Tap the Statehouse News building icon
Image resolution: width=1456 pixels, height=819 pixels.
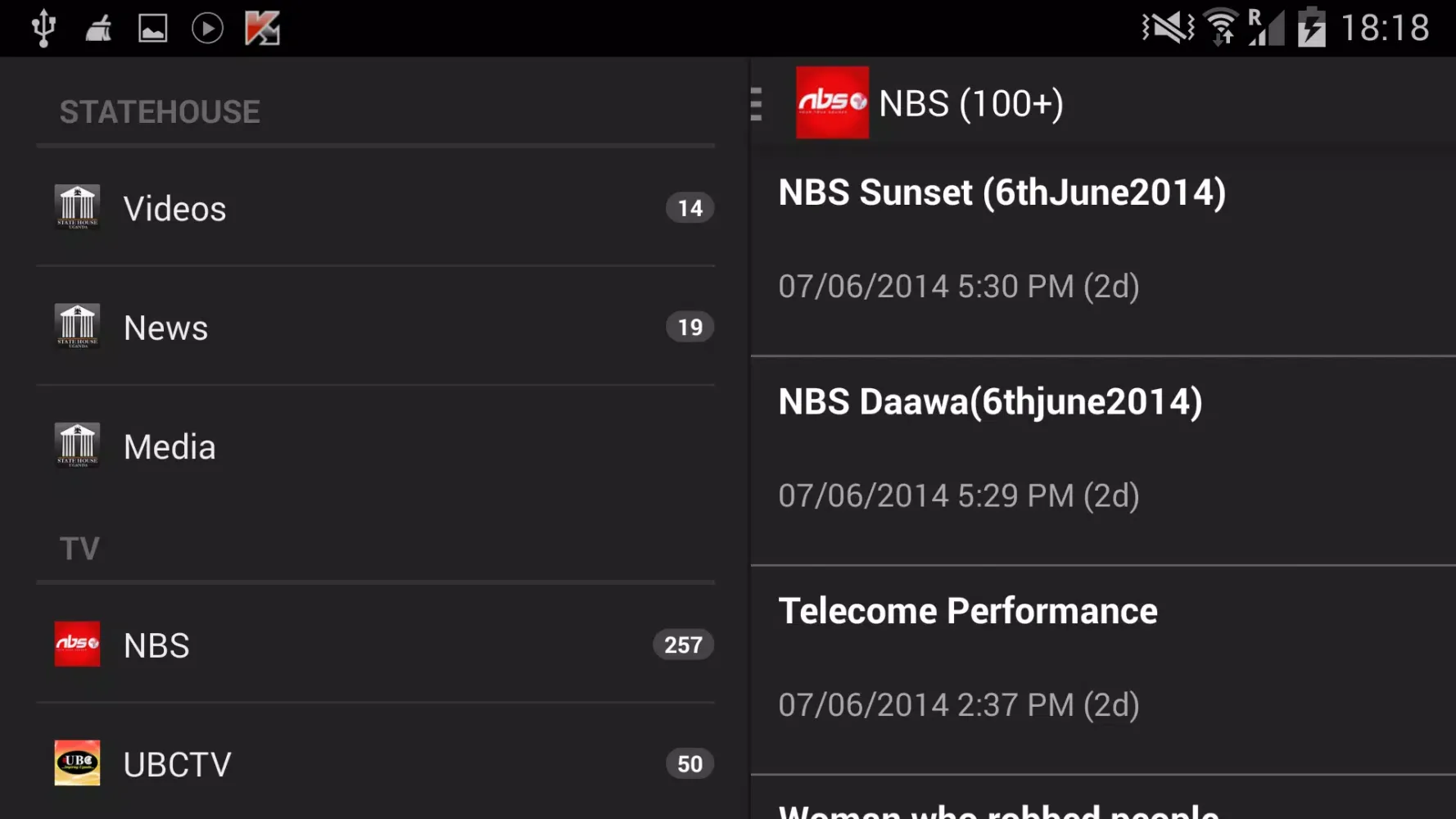pos(78,327)
